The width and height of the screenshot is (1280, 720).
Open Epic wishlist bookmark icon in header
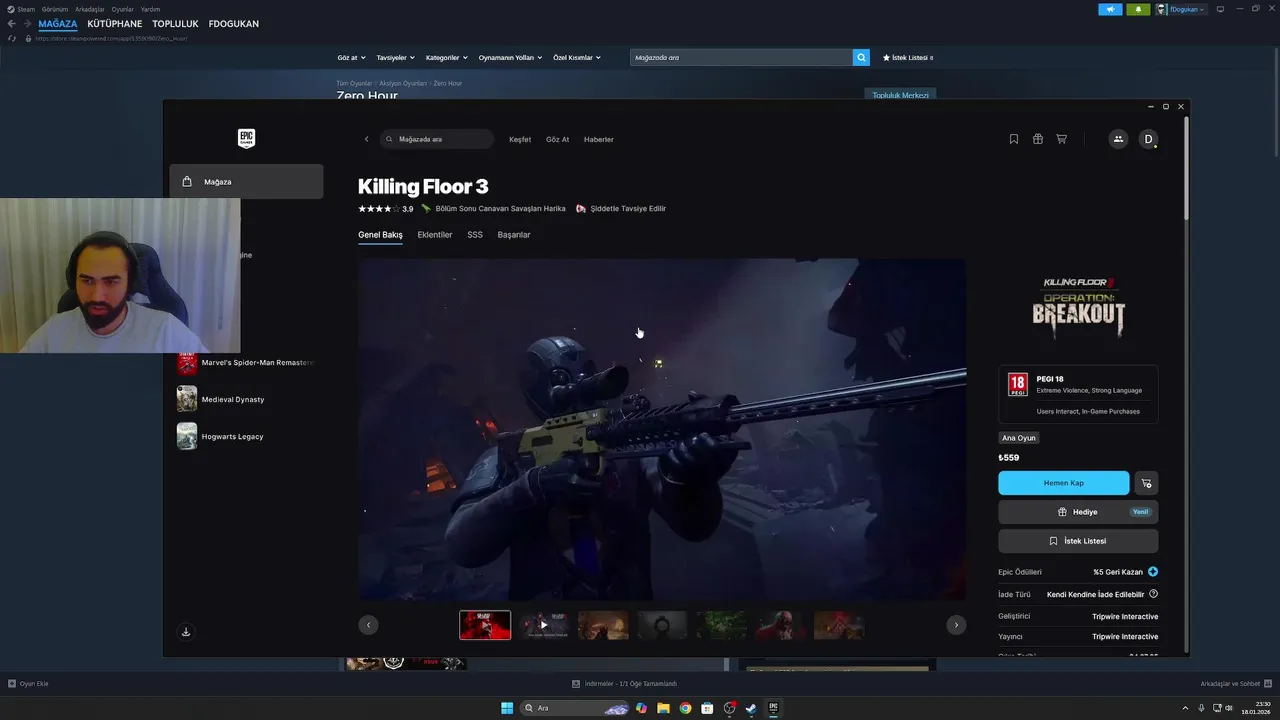click(x=1014, y=139)
